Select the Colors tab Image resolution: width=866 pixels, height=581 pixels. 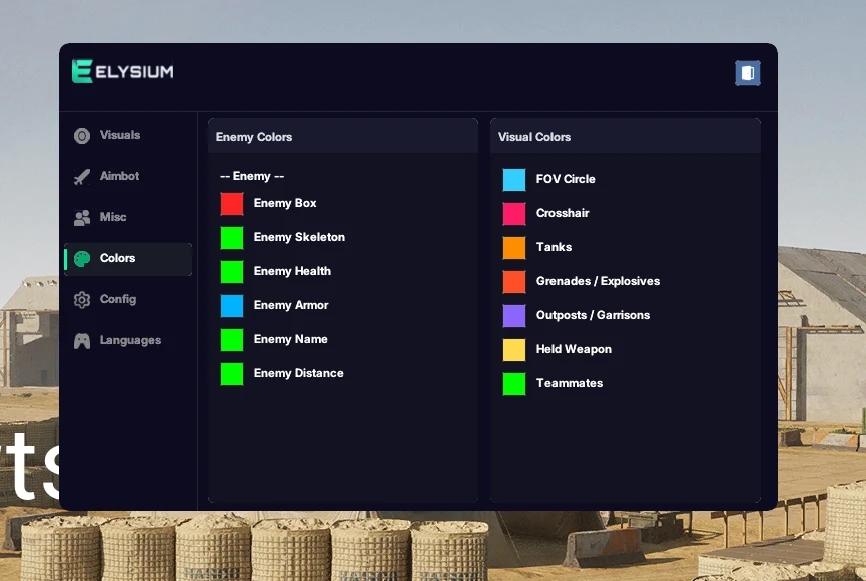(x=128, y=258)
